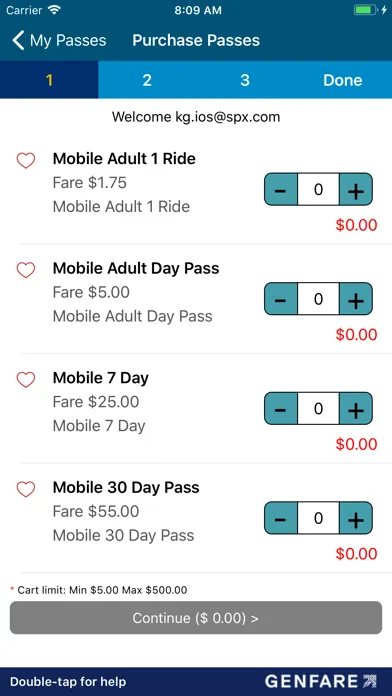The height and width of the screenshot is (696, 392).
Task: Open the Done tab
Action: click(x=343, y=80)
